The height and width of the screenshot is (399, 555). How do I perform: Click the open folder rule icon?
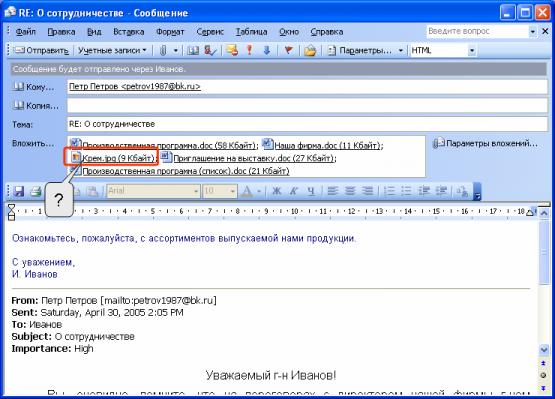(310, 51)
